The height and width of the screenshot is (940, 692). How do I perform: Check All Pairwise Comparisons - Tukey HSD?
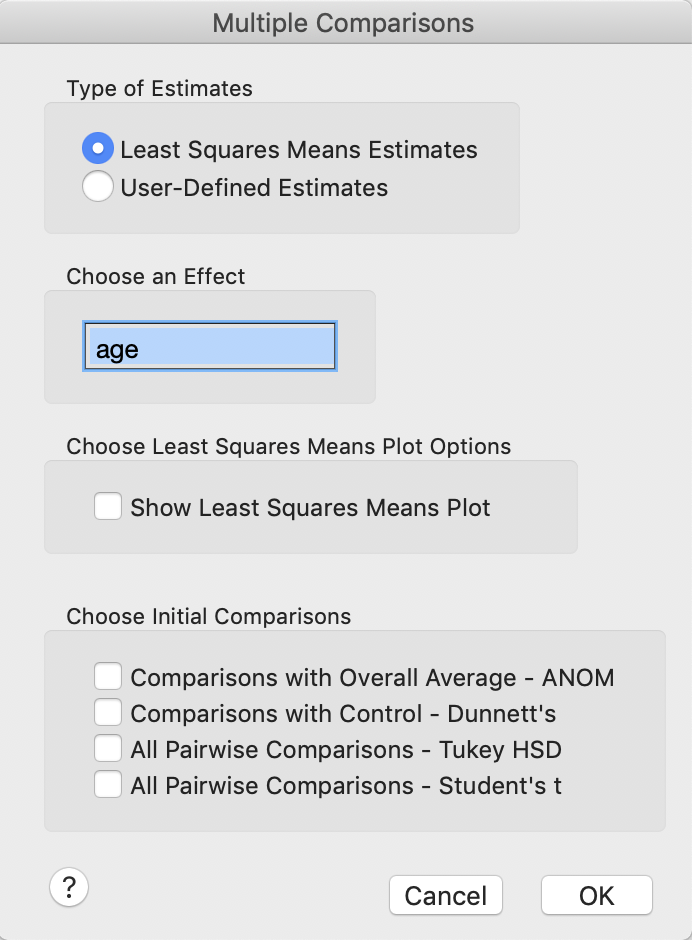(107, 748)
